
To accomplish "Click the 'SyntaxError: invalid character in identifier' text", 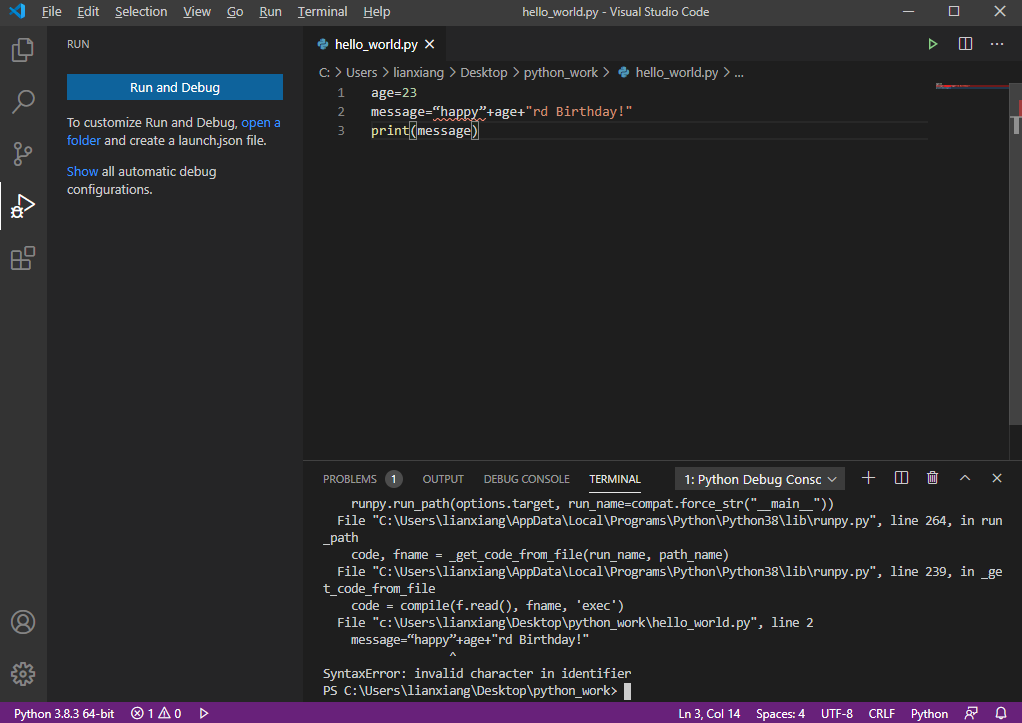I will pyautogui.click(x=477, y=673).
